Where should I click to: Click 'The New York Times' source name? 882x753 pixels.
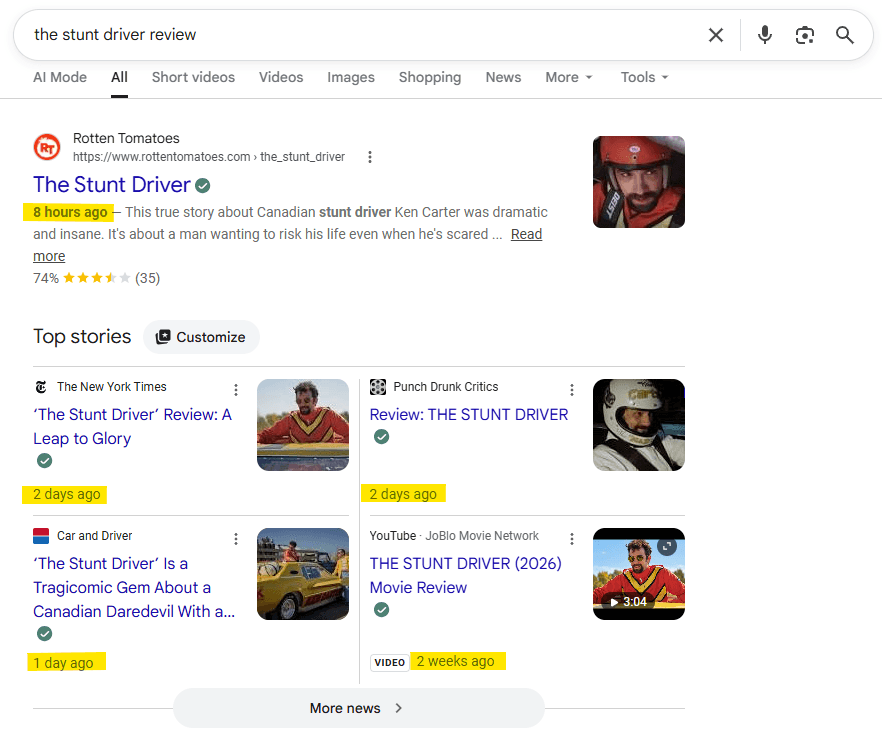coord(111,387)
